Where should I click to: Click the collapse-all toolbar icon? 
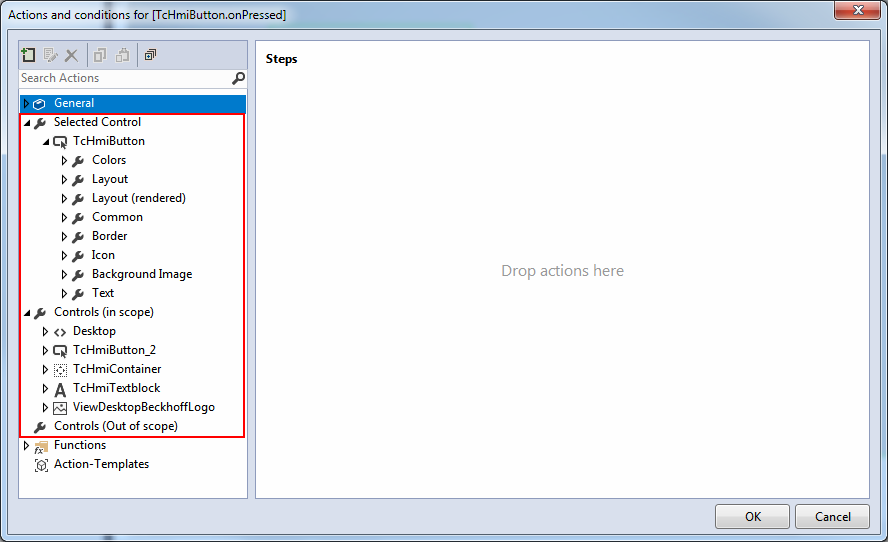pos(150,55)
